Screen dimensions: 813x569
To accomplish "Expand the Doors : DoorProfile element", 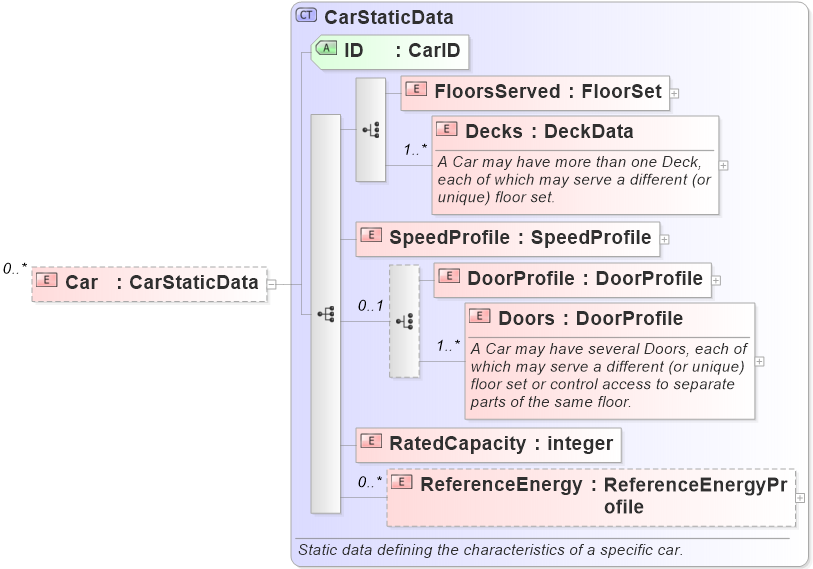I will [760, 362].
